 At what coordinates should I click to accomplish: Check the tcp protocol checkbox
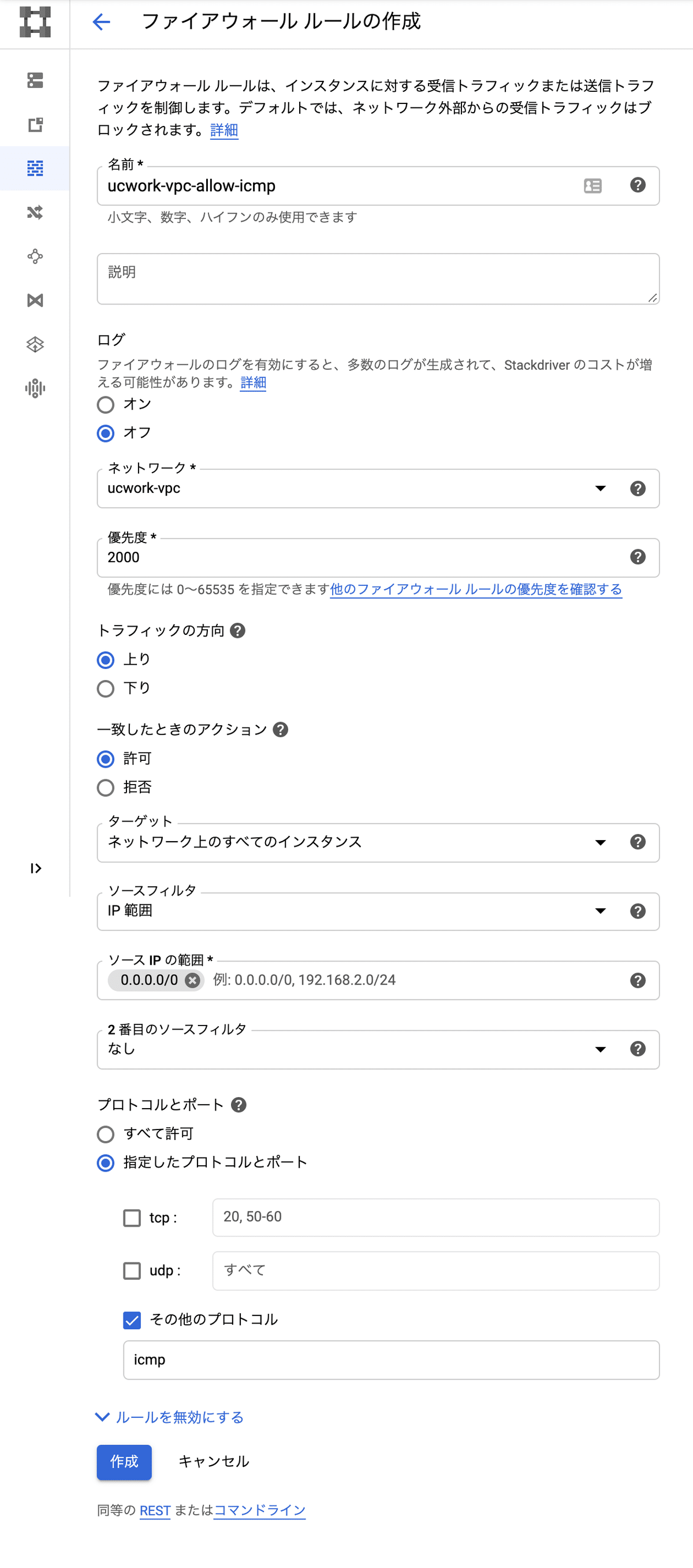[132, 1217]
